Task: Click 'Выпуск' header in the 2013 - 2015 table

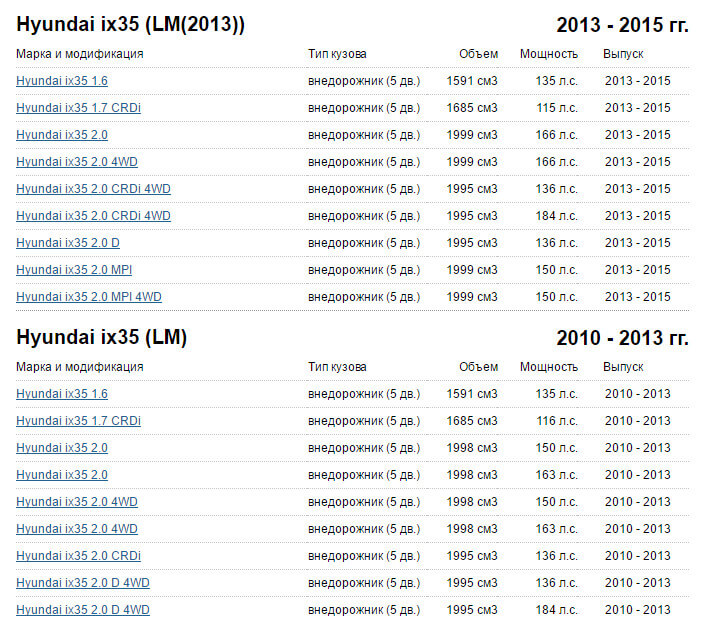Action: pyautogui.click(x=623, y=54)
